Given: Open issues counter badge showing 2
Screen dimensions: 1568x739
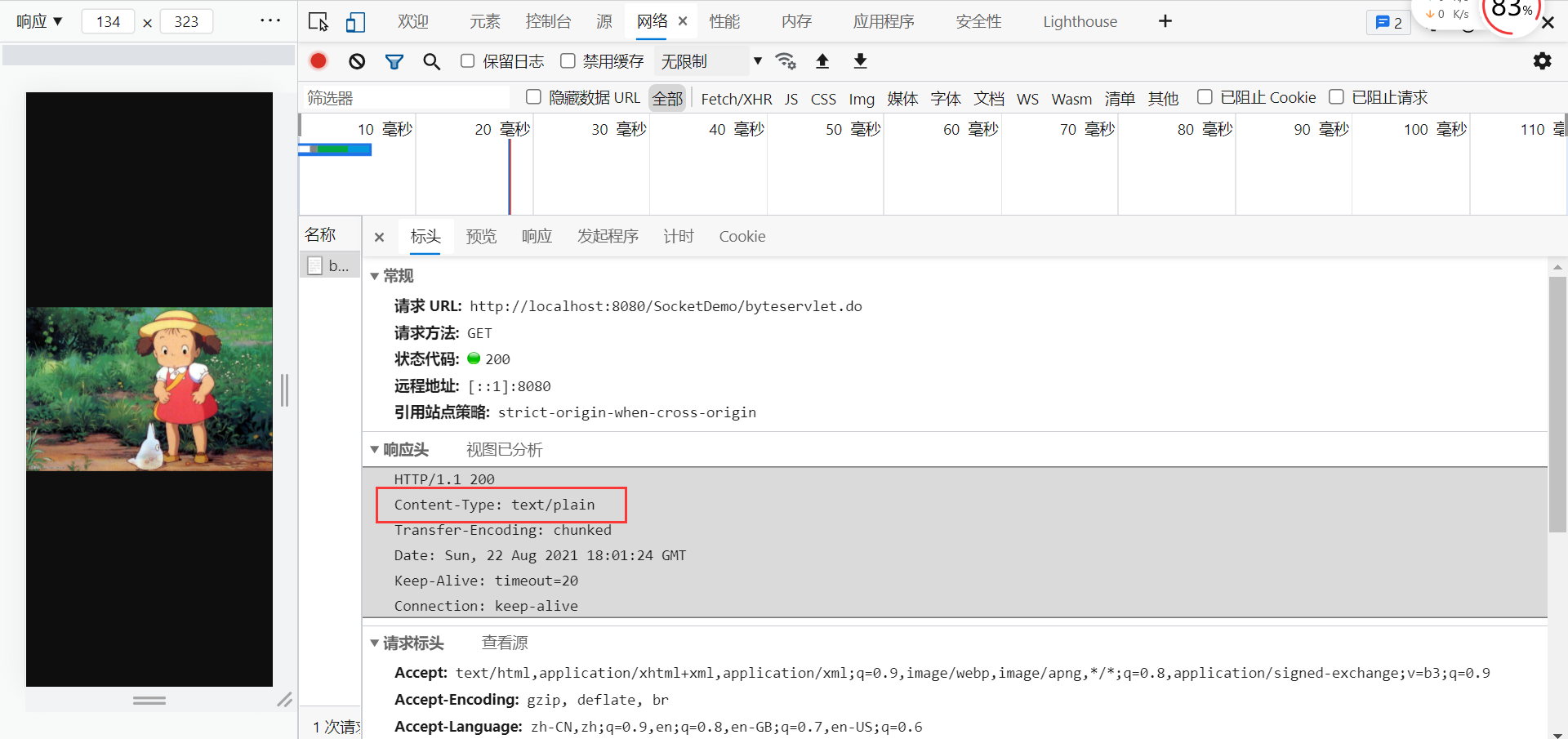Looking at the screenshot, I should click(x=1388, y=23).
